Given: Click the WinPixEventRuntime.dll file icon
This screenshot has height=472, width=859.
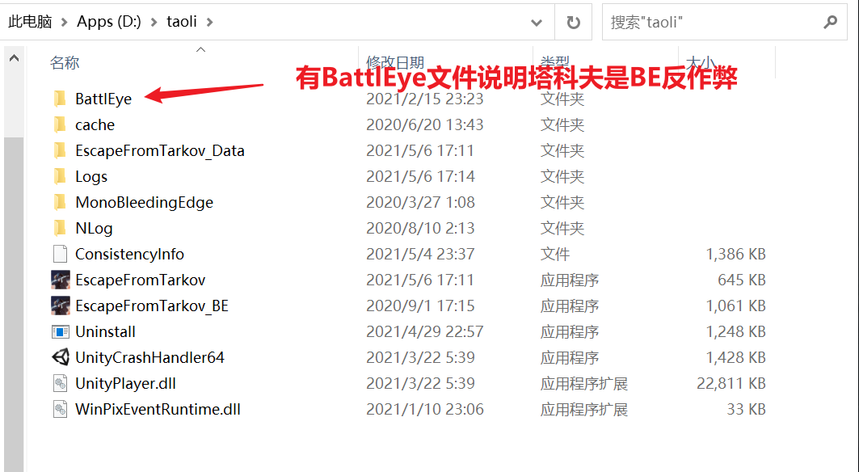Looking at the screenshot, I should click(x=60, y=409).
